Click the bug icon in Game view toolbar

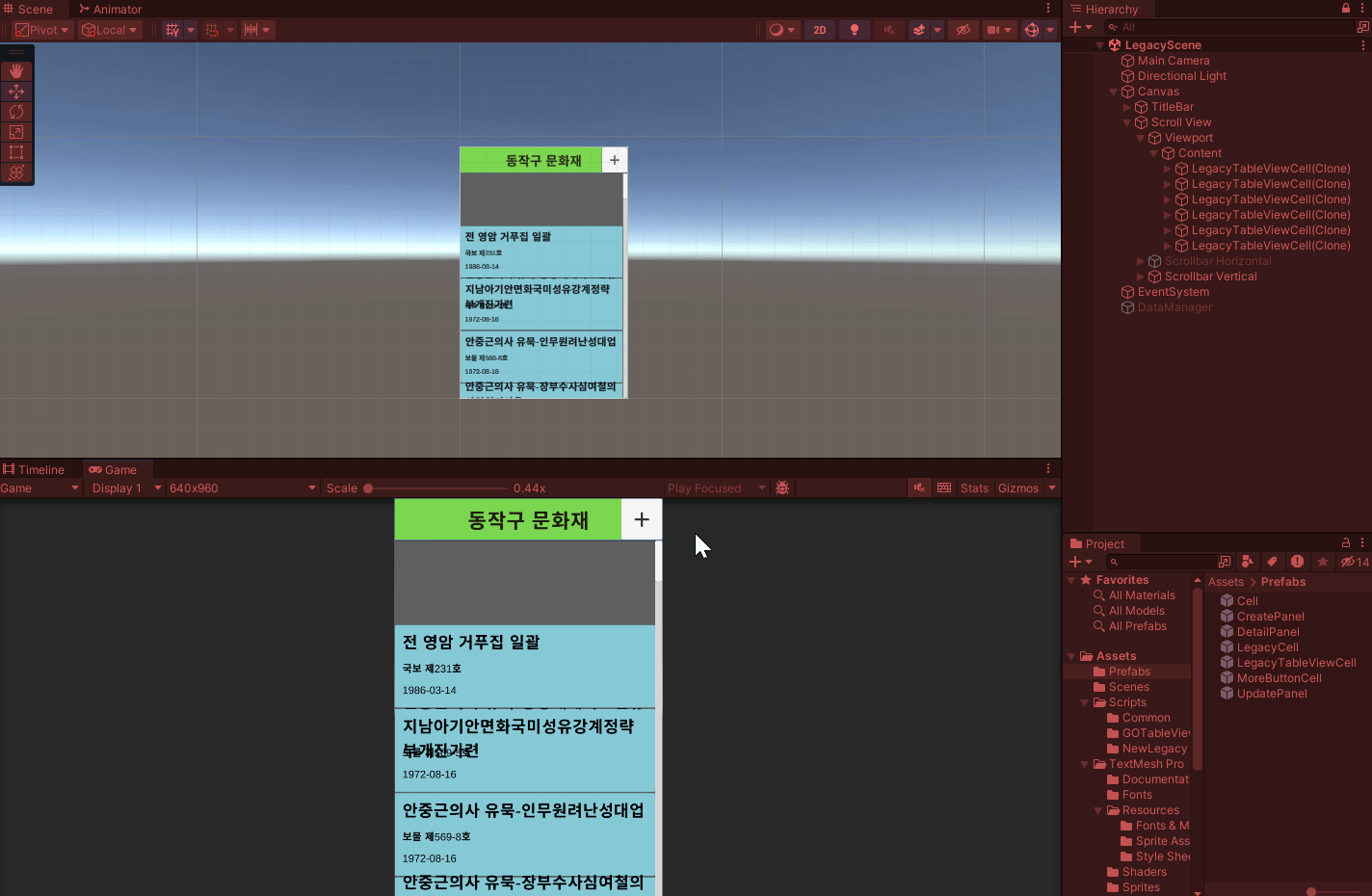tap(782, 488)
